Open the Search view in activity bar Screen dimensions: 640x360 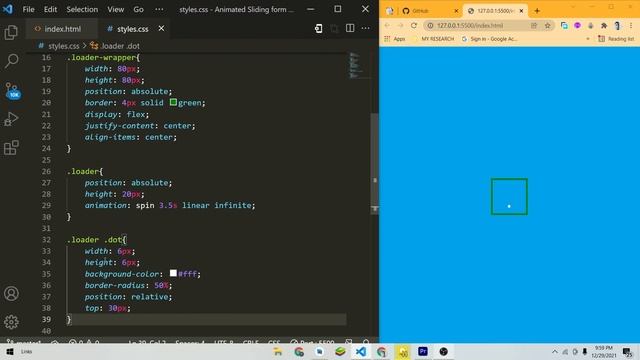(x=11, y=61)
